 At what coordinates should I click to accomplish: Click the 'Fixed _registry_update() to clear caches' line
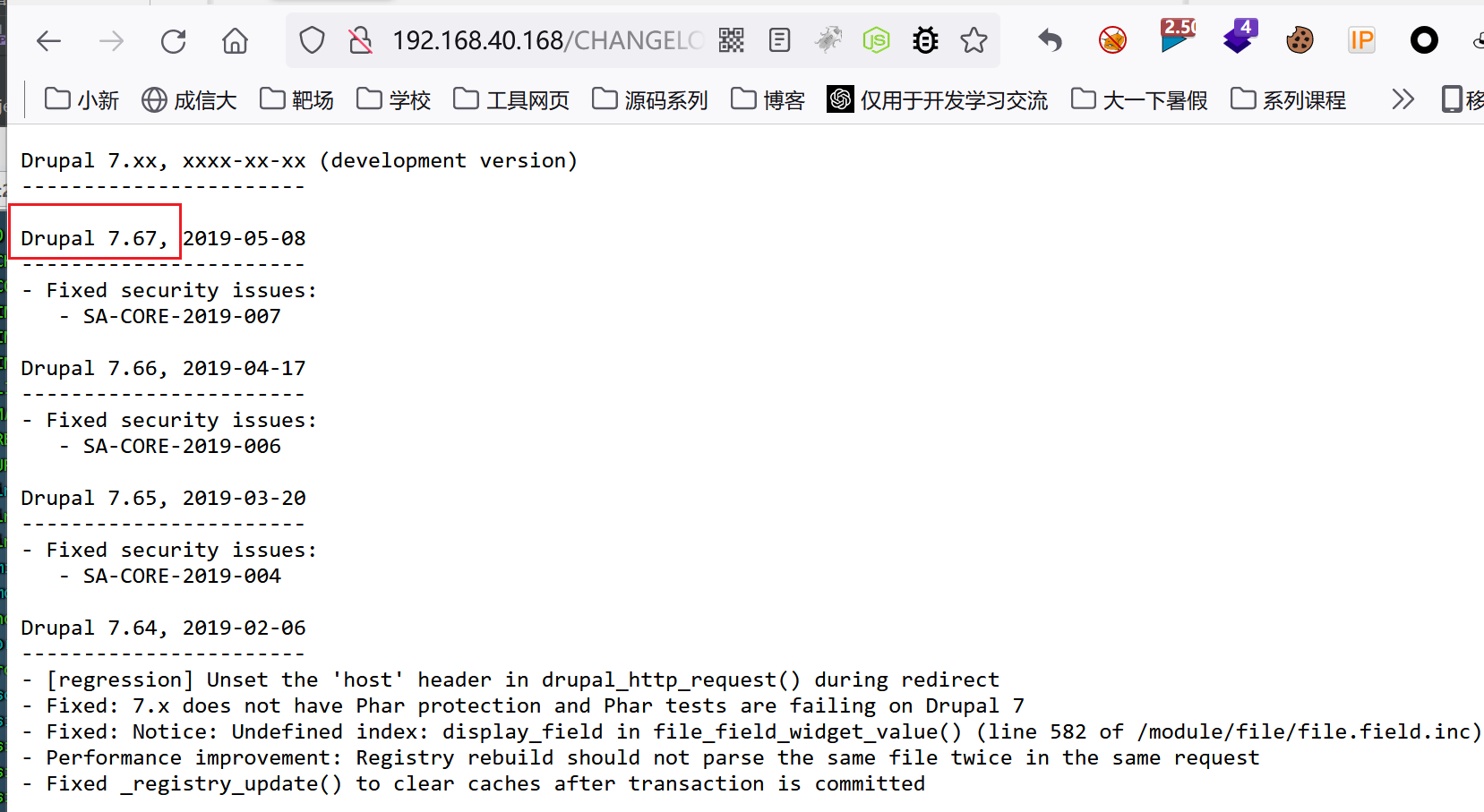473,783
